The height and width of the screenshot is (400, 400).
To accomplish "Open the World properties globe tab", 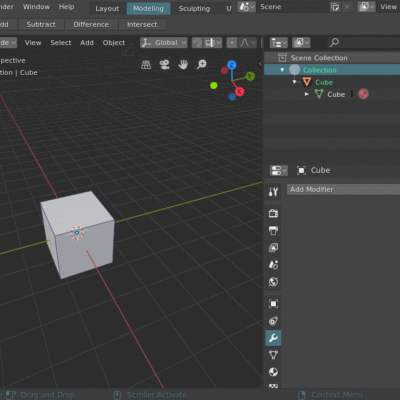I will [273, 282].
